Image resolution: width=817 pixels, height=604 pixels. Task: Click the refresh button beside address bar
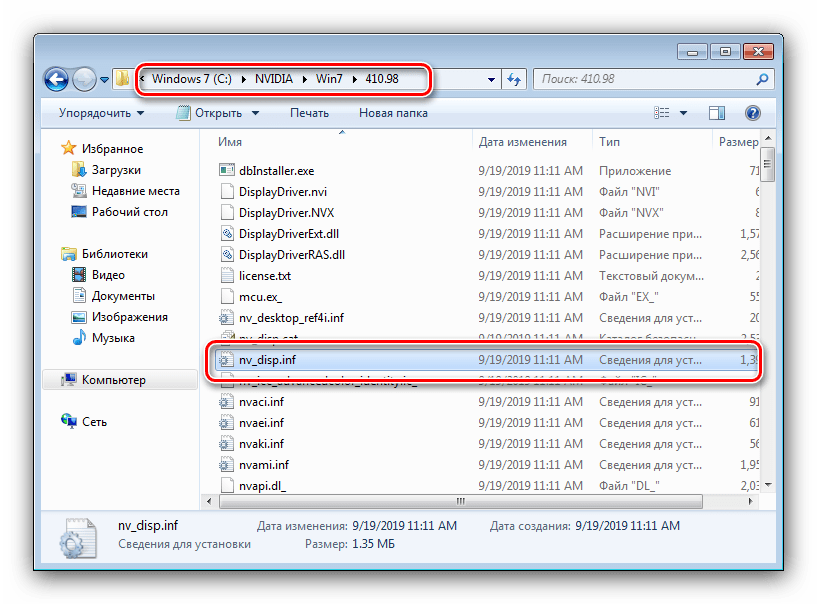tap(514, 79)
